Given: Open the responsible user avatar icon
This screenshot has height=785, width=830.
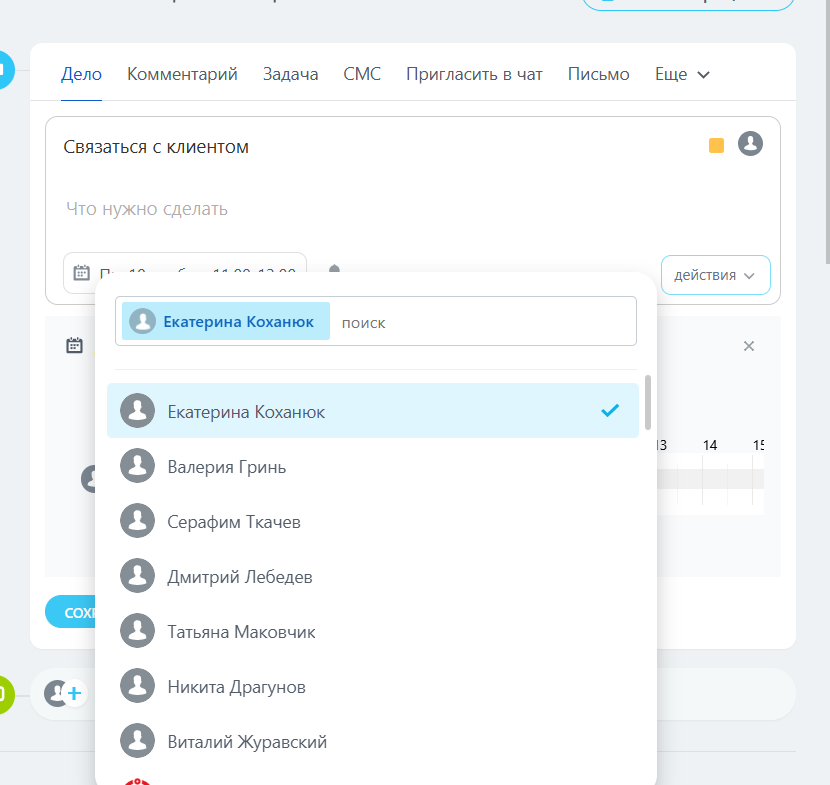Looking at the screenshot, I should pyautogui.click(x=750, y=143).
